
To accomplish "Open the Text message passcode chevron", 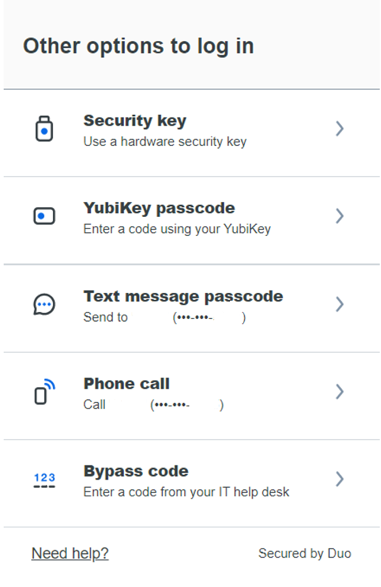I will pos(339,304).
